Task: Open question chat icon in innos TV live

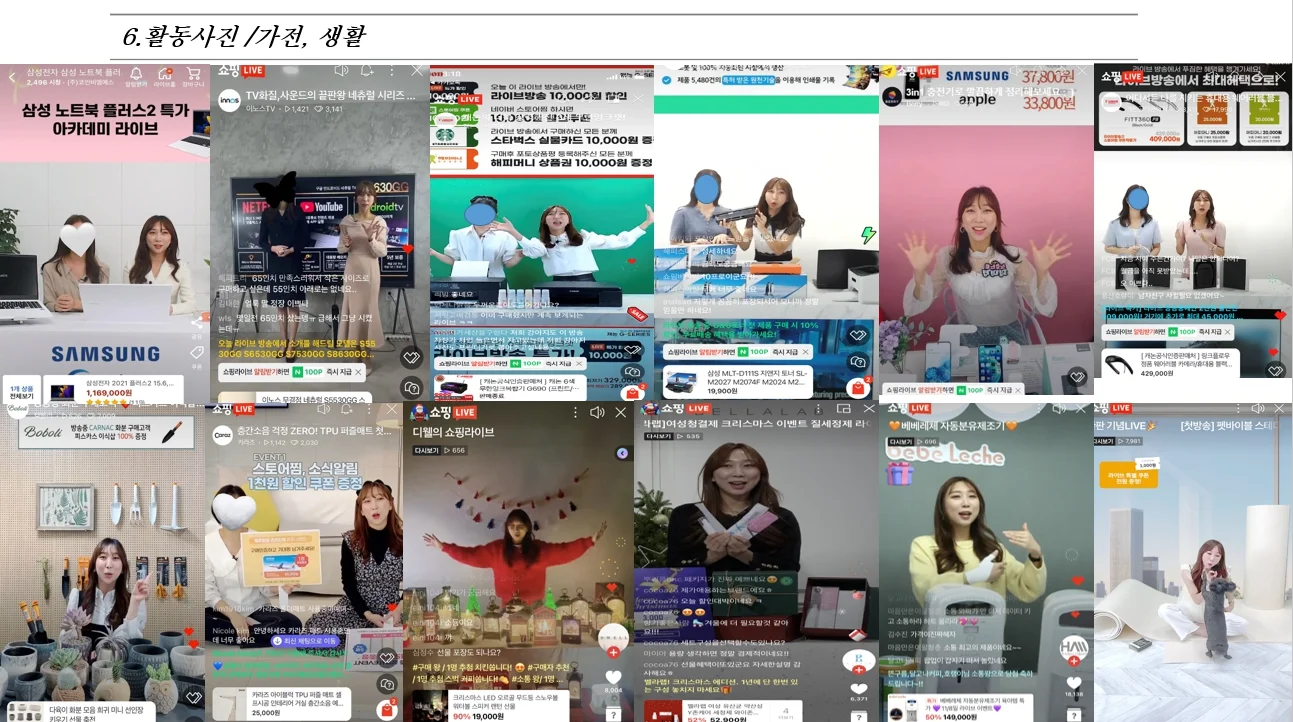Action: [410, 387]
